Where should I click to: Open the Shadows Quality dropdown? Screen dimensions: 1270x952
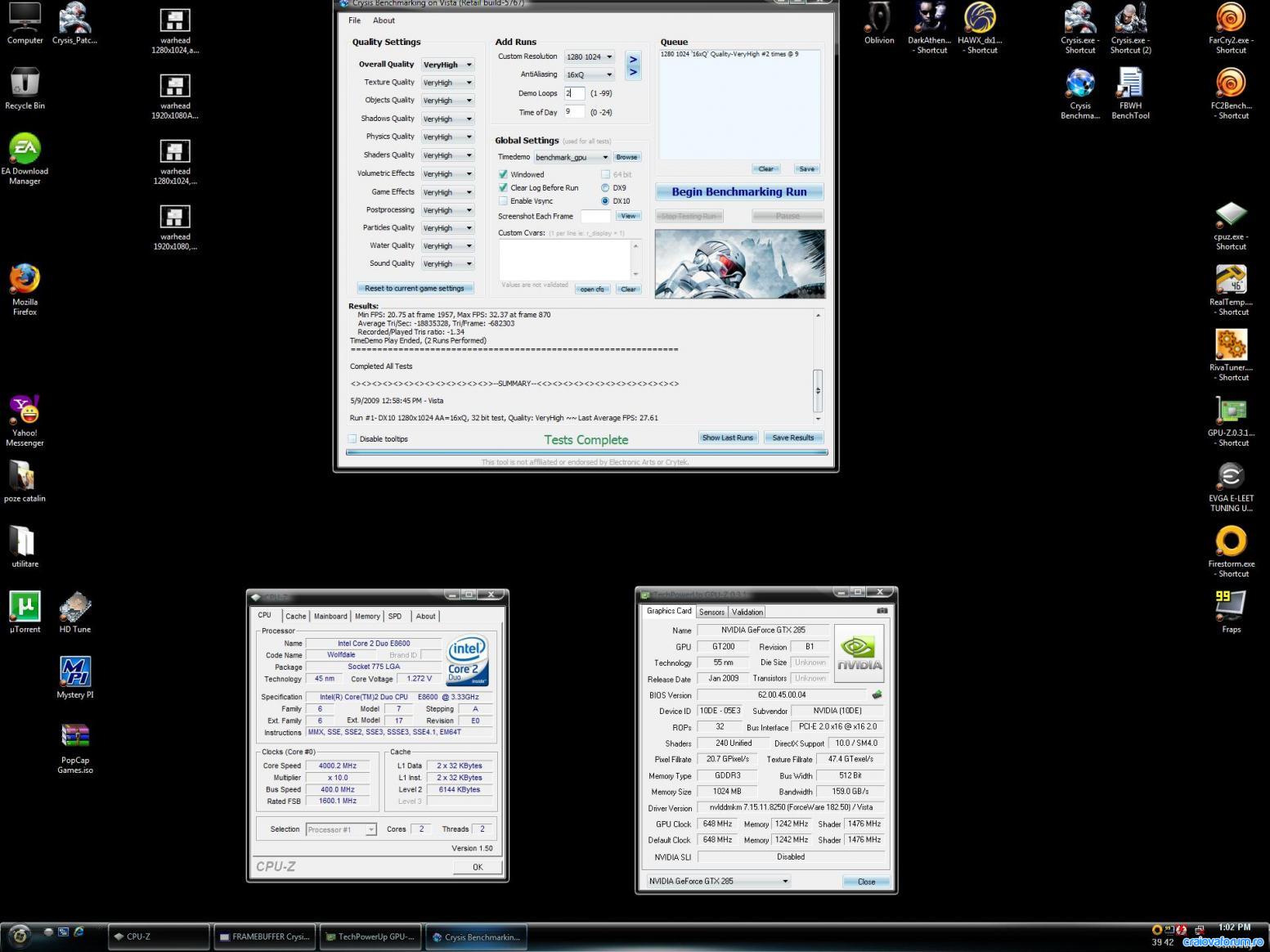click(447, 119)
